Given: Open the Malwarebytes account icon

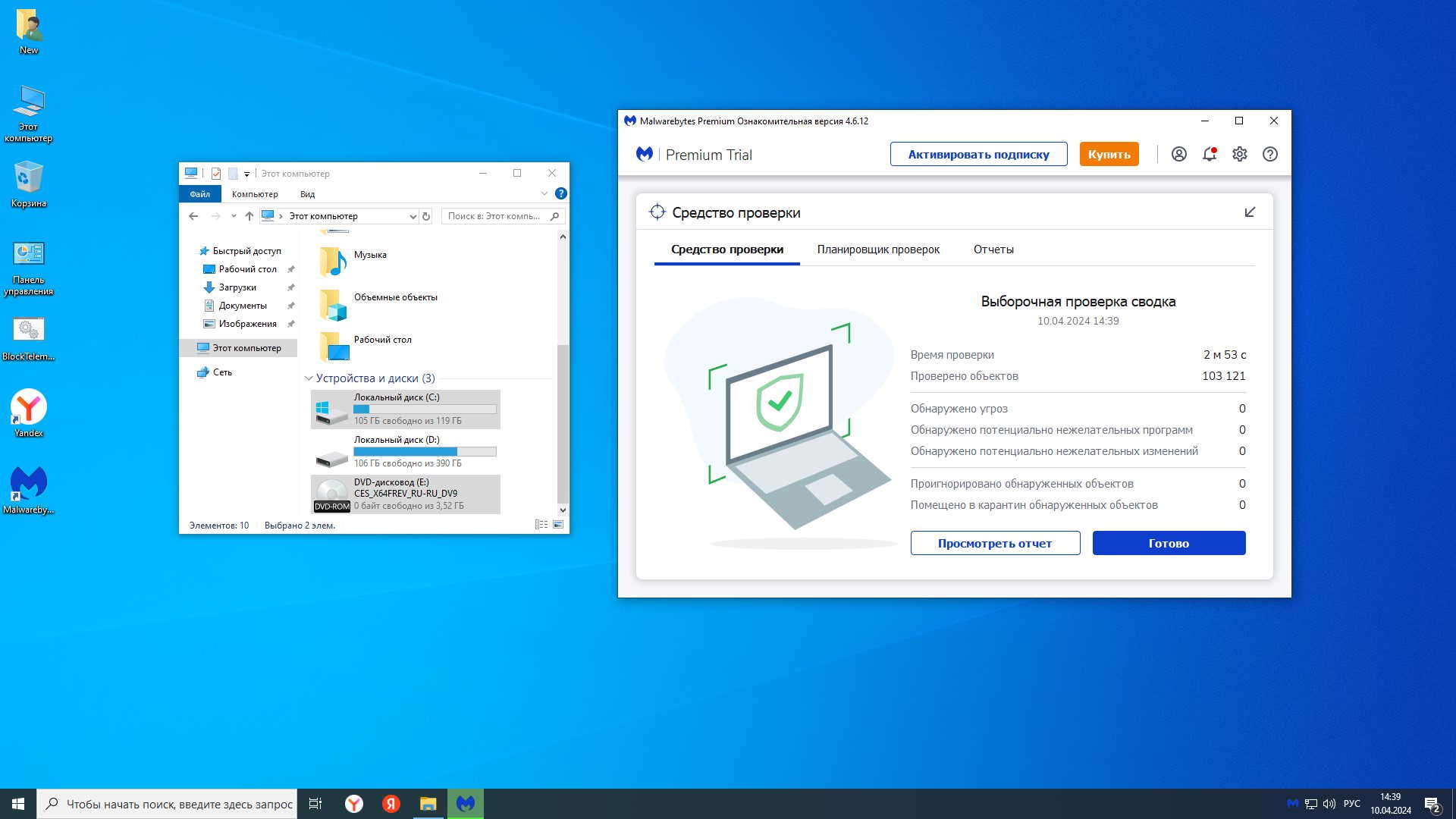Looking at the screenshot, I should coord(1178,155).
